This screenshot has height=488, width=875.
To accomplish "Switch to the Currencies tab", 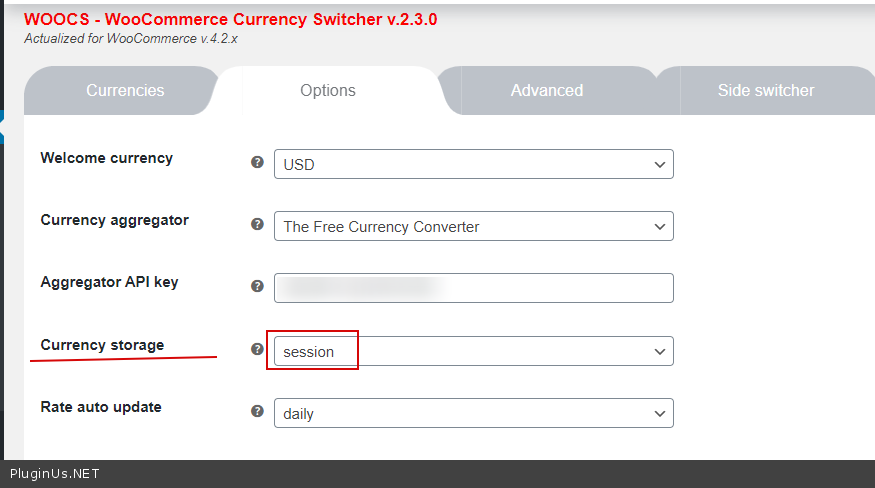I will 125,90.
